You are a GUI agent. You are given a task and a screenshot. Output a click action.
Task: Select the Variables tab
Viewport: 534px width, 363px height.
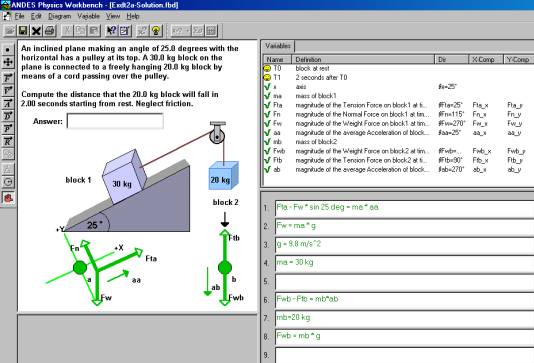278,46
